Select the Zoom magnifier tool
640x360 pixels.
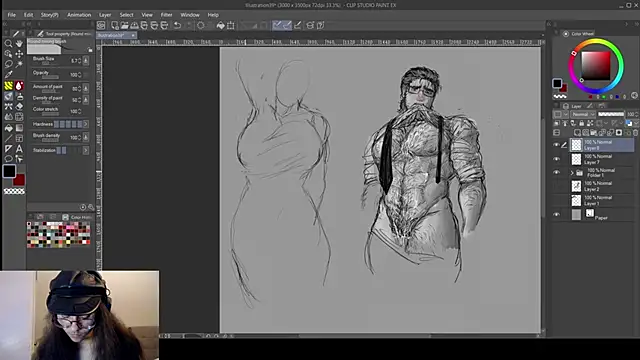click(8, 43)
